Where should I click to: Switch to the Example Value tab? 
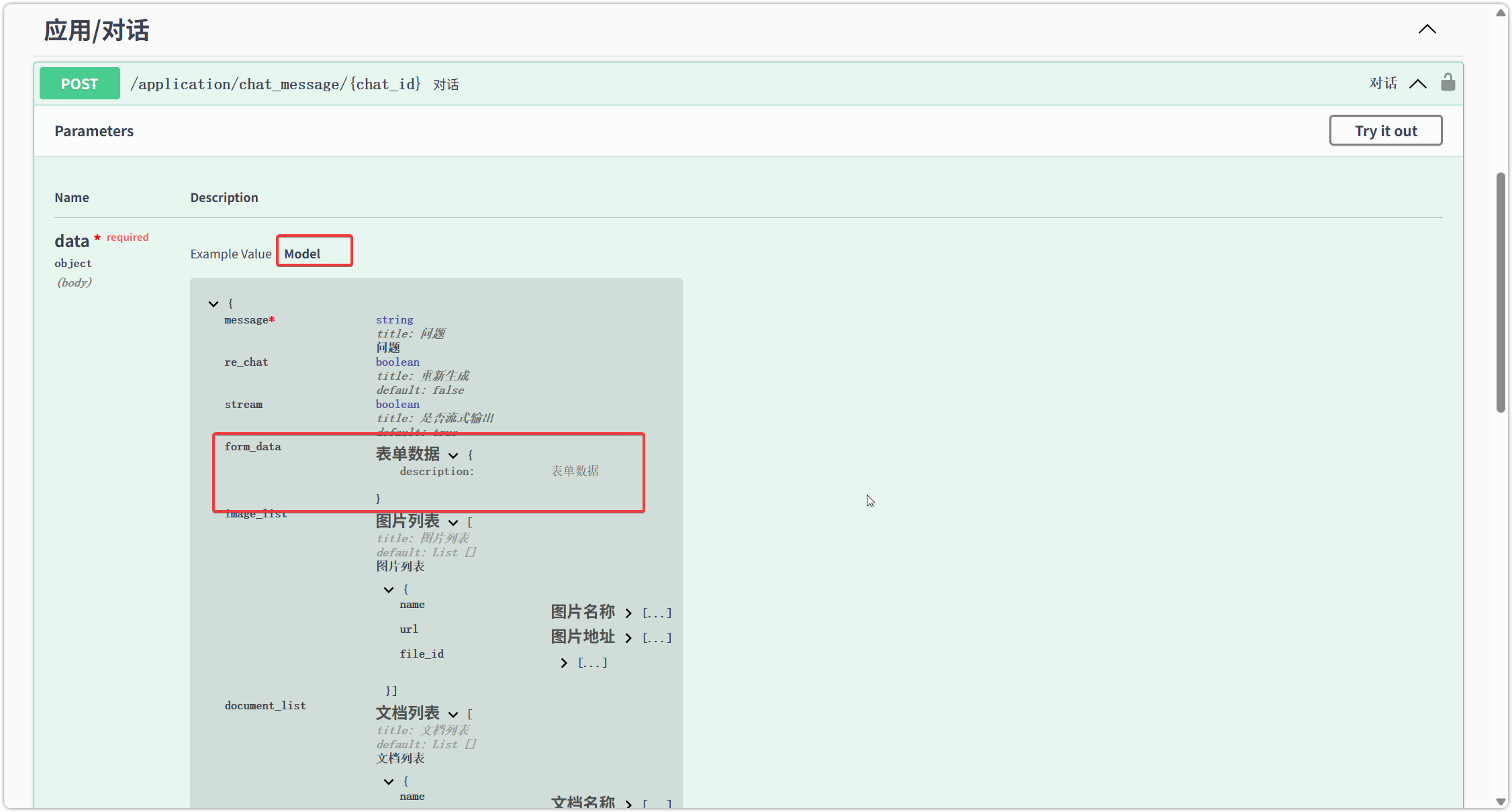pyautogui.click(x=230, y=254)
